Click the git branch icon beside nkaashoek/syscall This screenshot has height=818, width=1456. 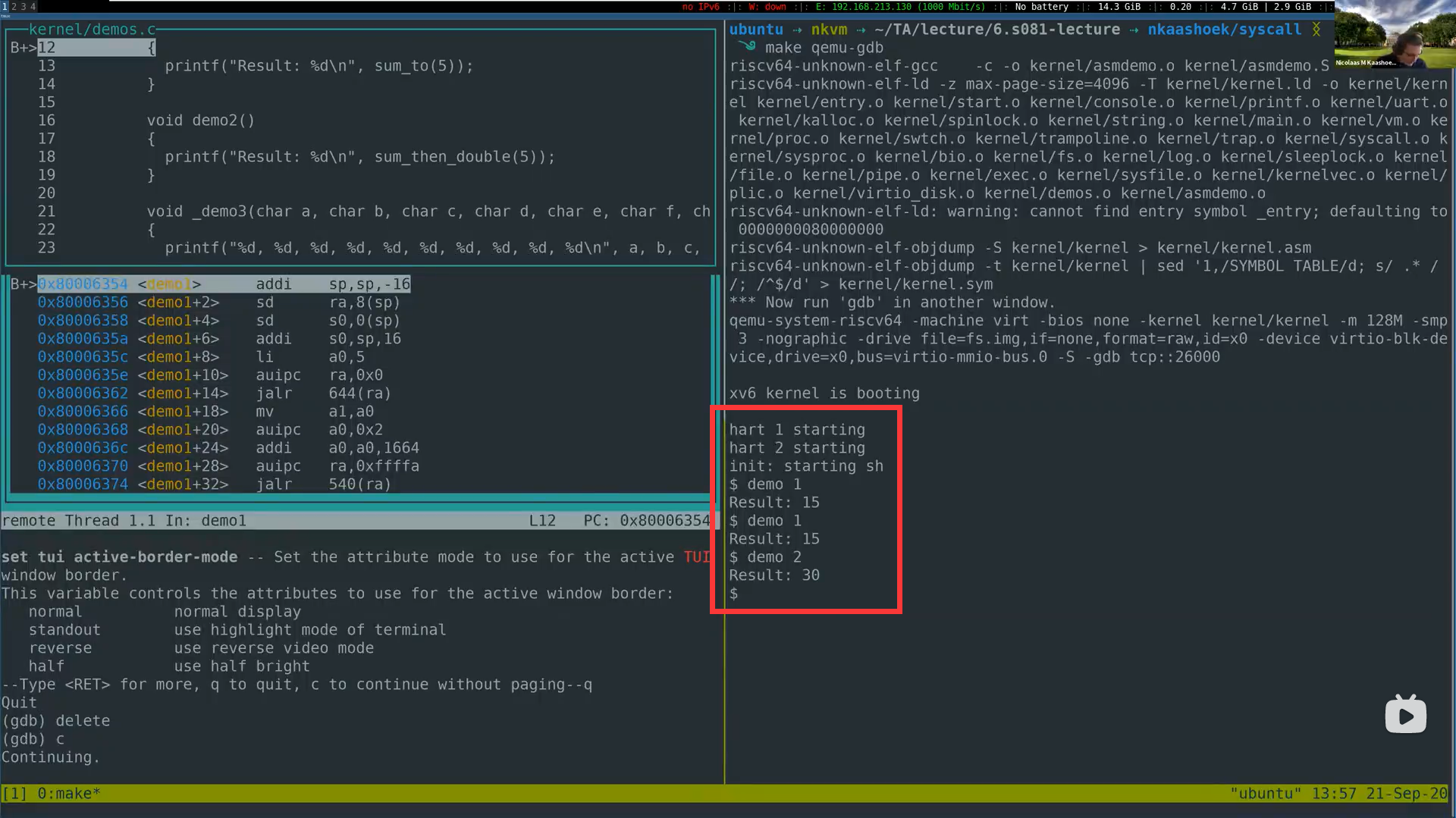(x=1317, y=29)
